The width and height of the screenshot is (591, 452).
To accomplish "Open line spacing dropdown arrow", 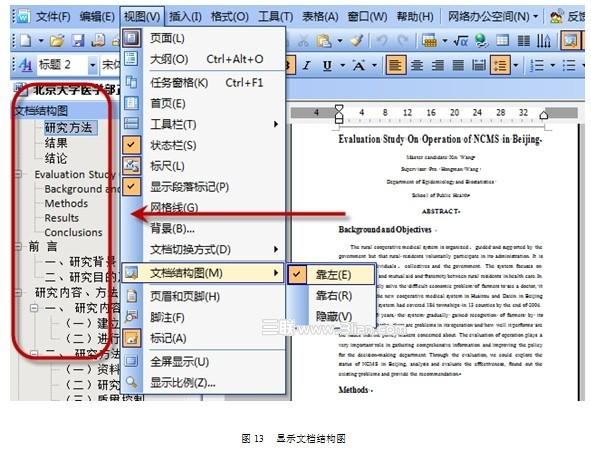I will point(516,66).
